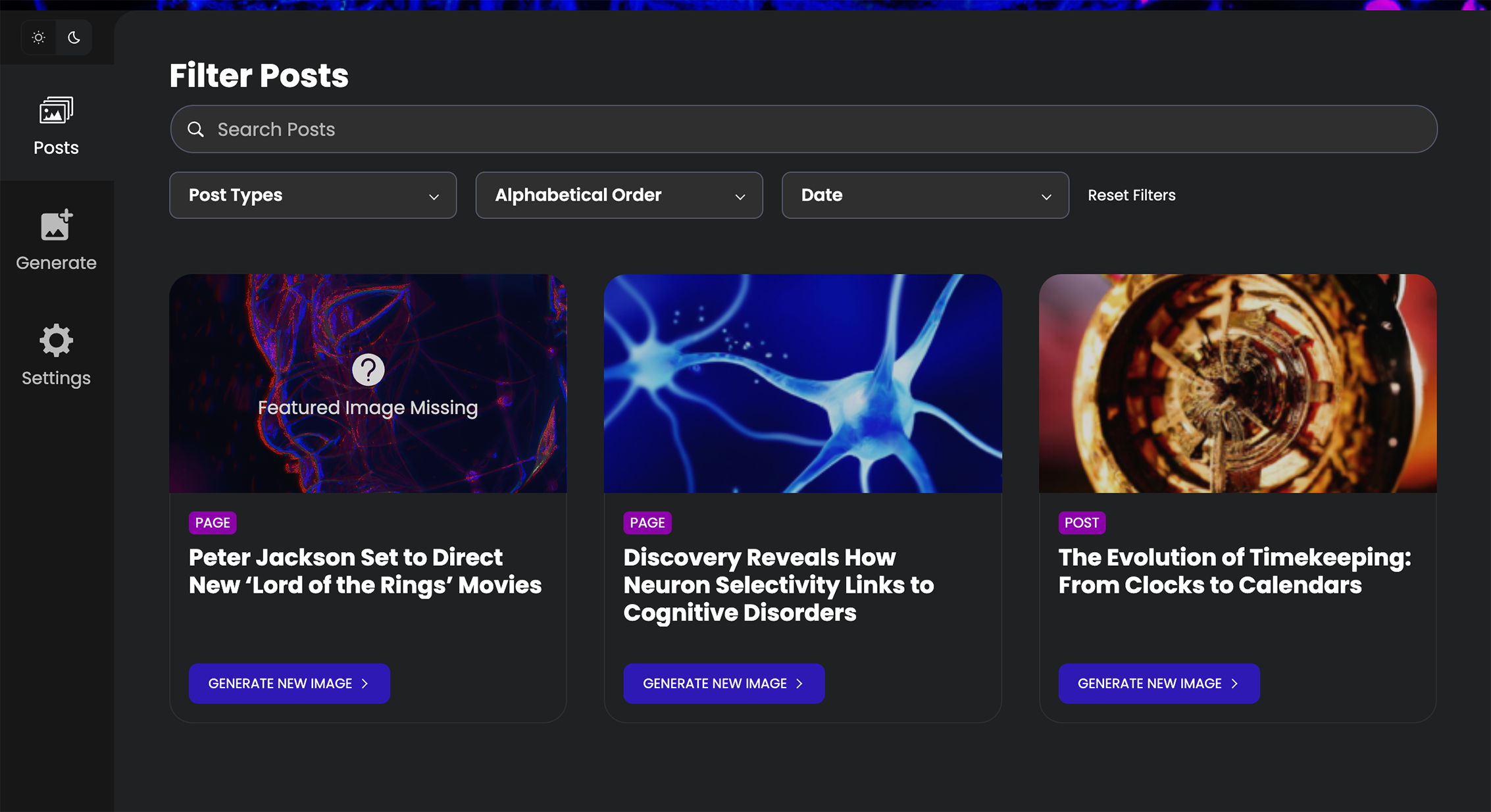Click arrow on Peter Jackson generate button
Image resolution: width=1491 pixels, height=812 pixels.
(x=365, y=684)
